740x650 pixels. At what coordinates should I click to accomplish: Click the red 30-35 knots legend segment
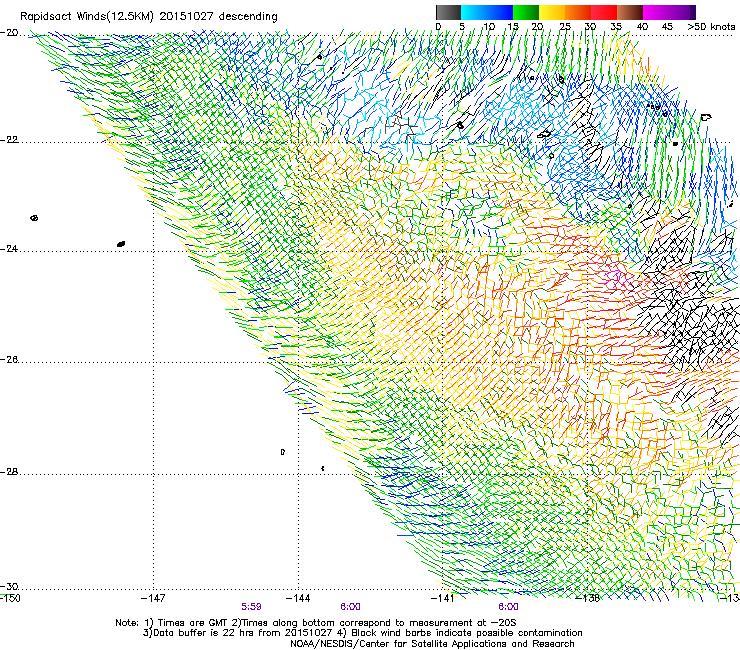(604, 12)
